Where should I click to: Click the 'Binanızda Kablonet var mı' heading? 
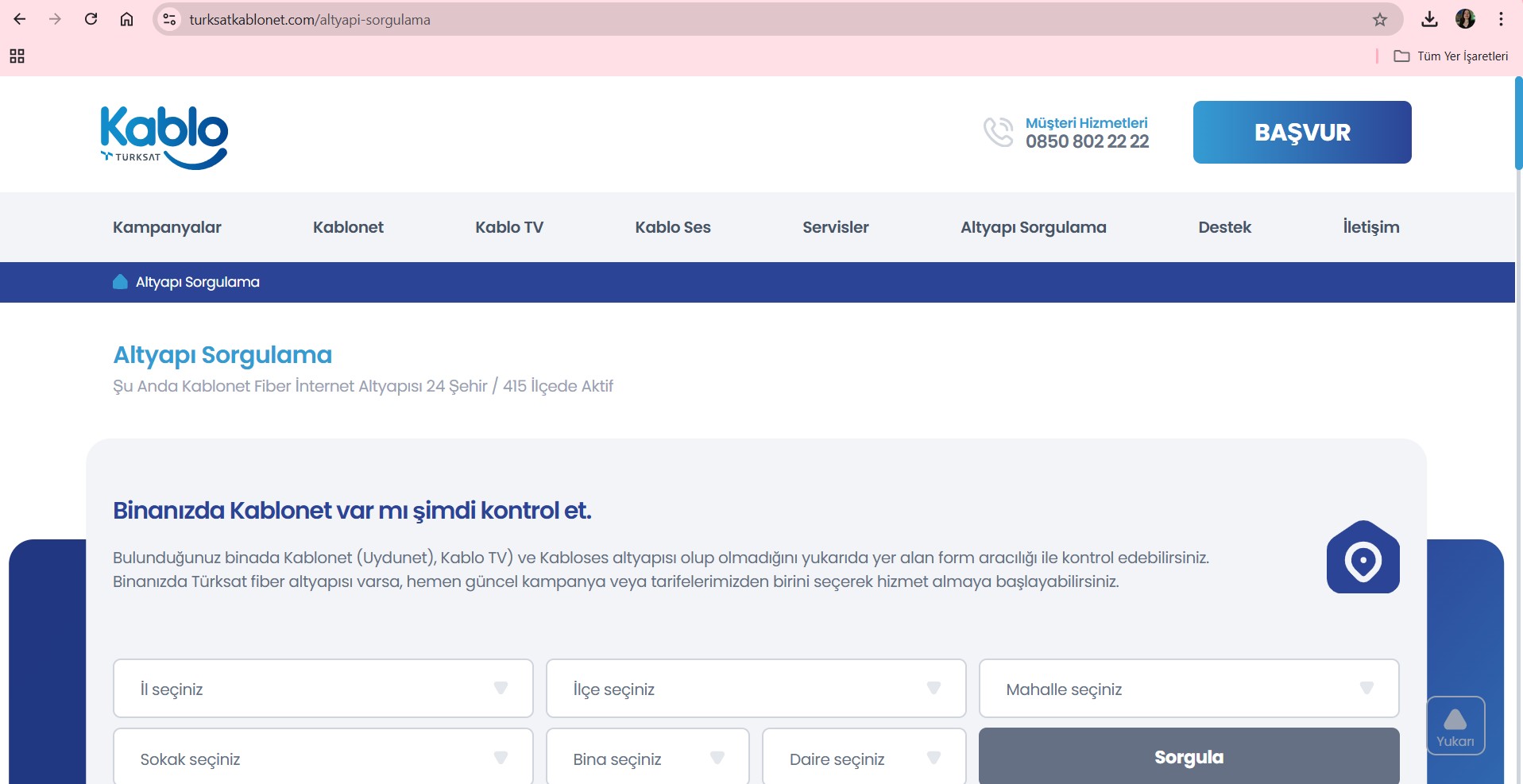352,510
